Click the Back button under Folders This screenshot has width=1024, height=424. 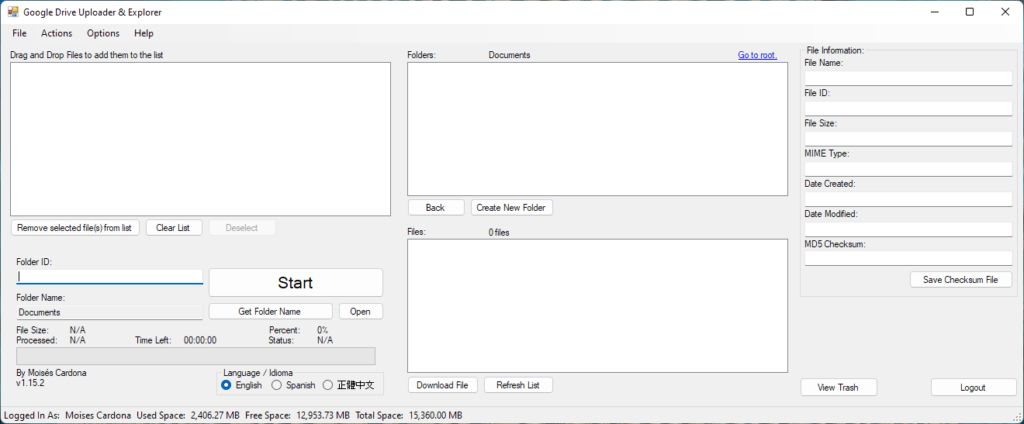pyautogui.click(x=436, y=208)
